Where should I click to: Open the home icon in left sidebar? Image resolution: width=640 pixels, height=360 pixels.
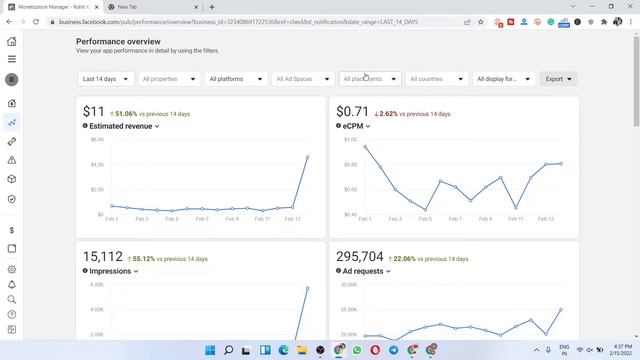12,41
